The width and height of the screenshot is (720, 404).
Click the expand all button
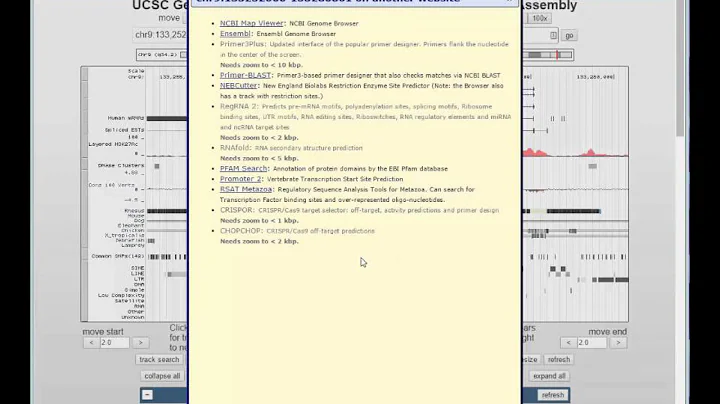pos(549,376)
